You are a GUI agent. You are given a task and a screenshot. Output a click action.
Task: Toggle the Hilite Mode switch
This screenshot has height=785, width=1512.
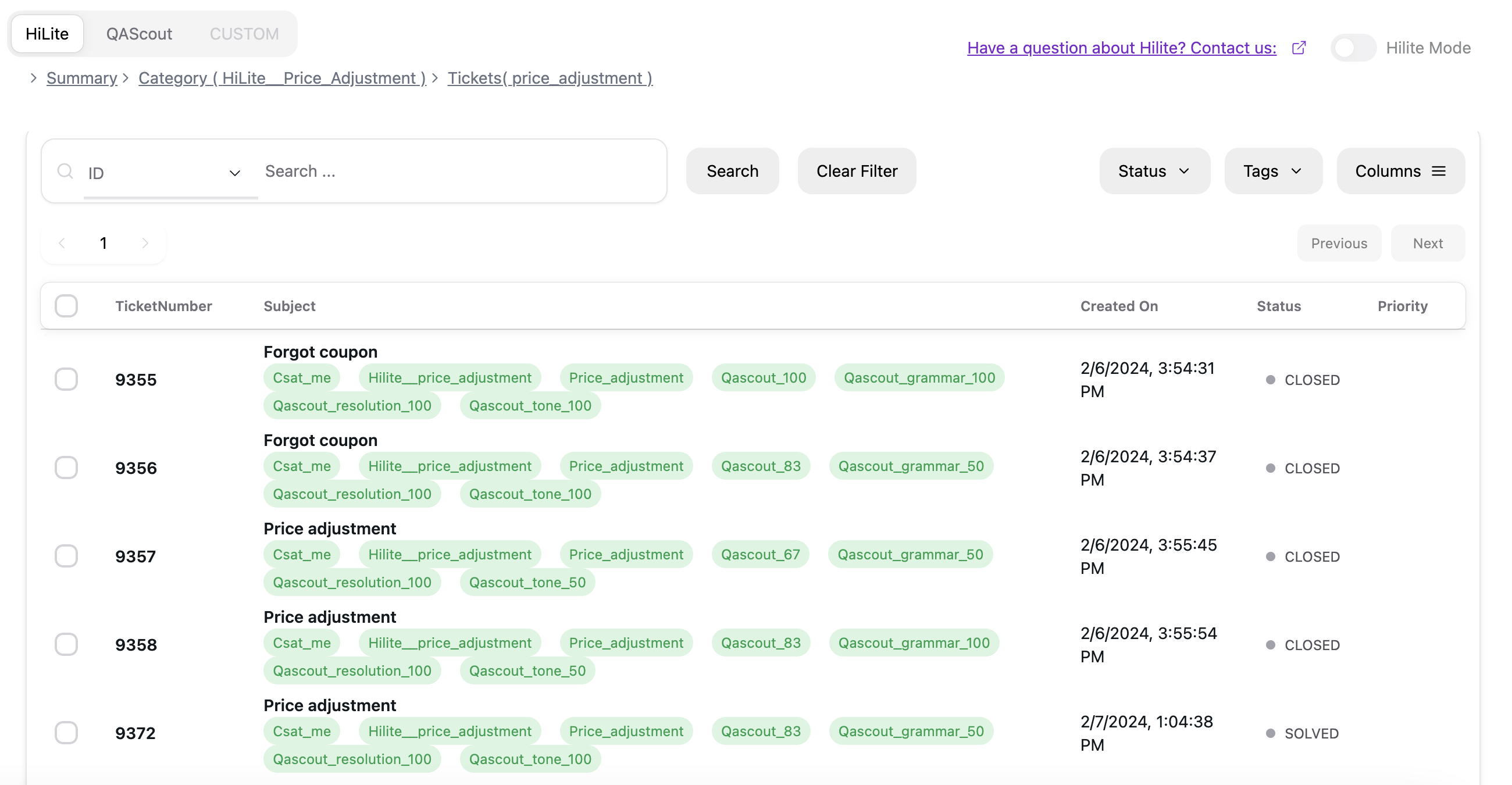1352,48
